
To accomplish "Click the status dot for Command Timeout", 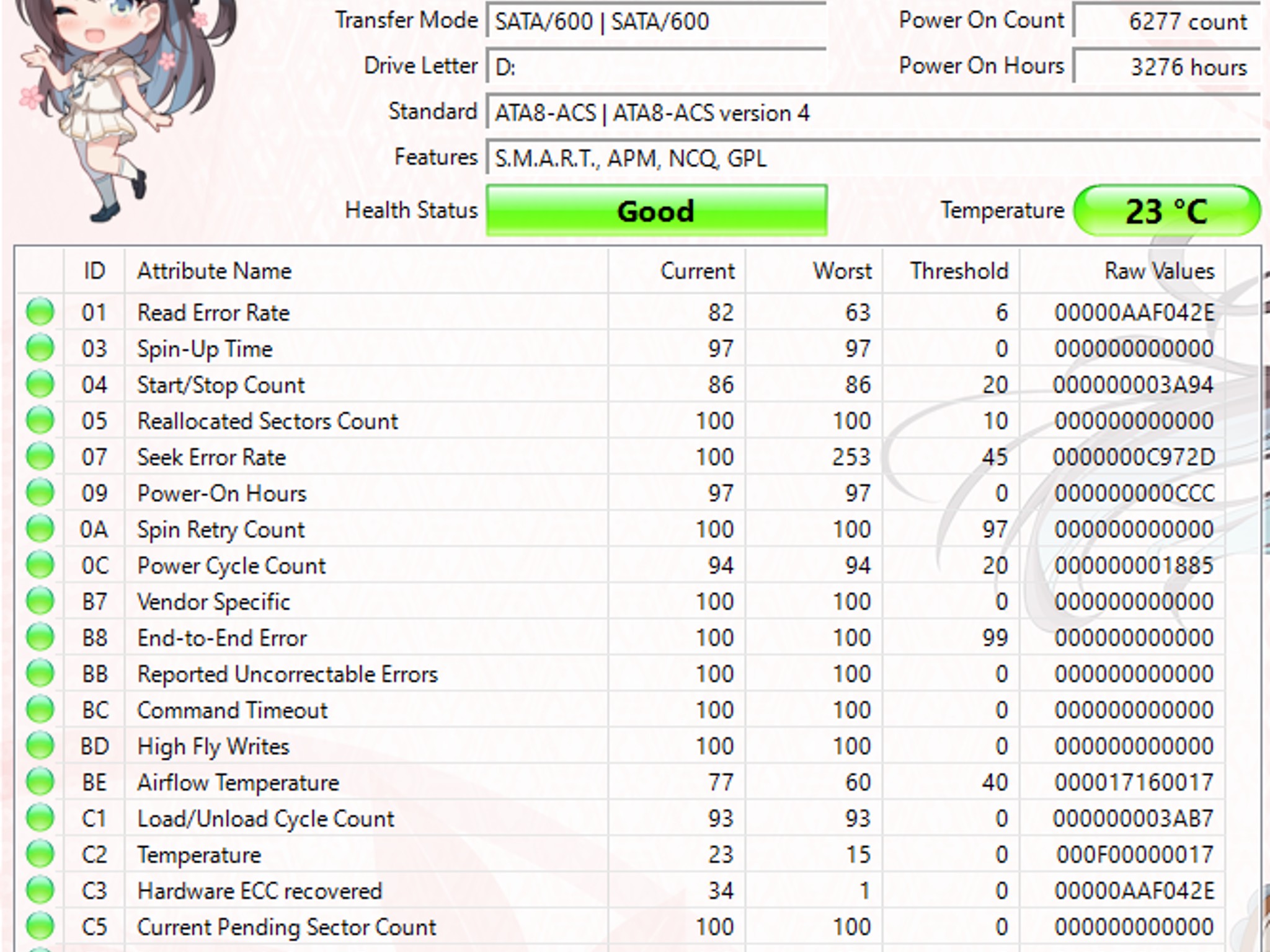I will coord(40,710).
